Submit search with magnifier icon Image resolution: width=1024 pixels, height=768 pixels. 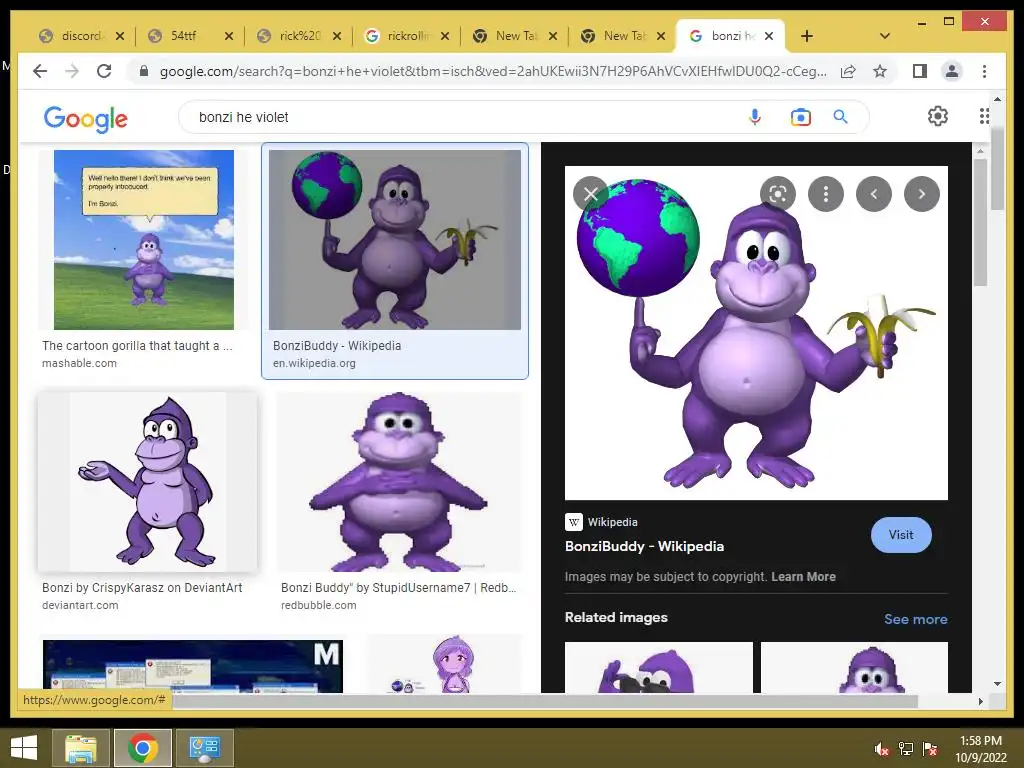(x=840, y=117)
